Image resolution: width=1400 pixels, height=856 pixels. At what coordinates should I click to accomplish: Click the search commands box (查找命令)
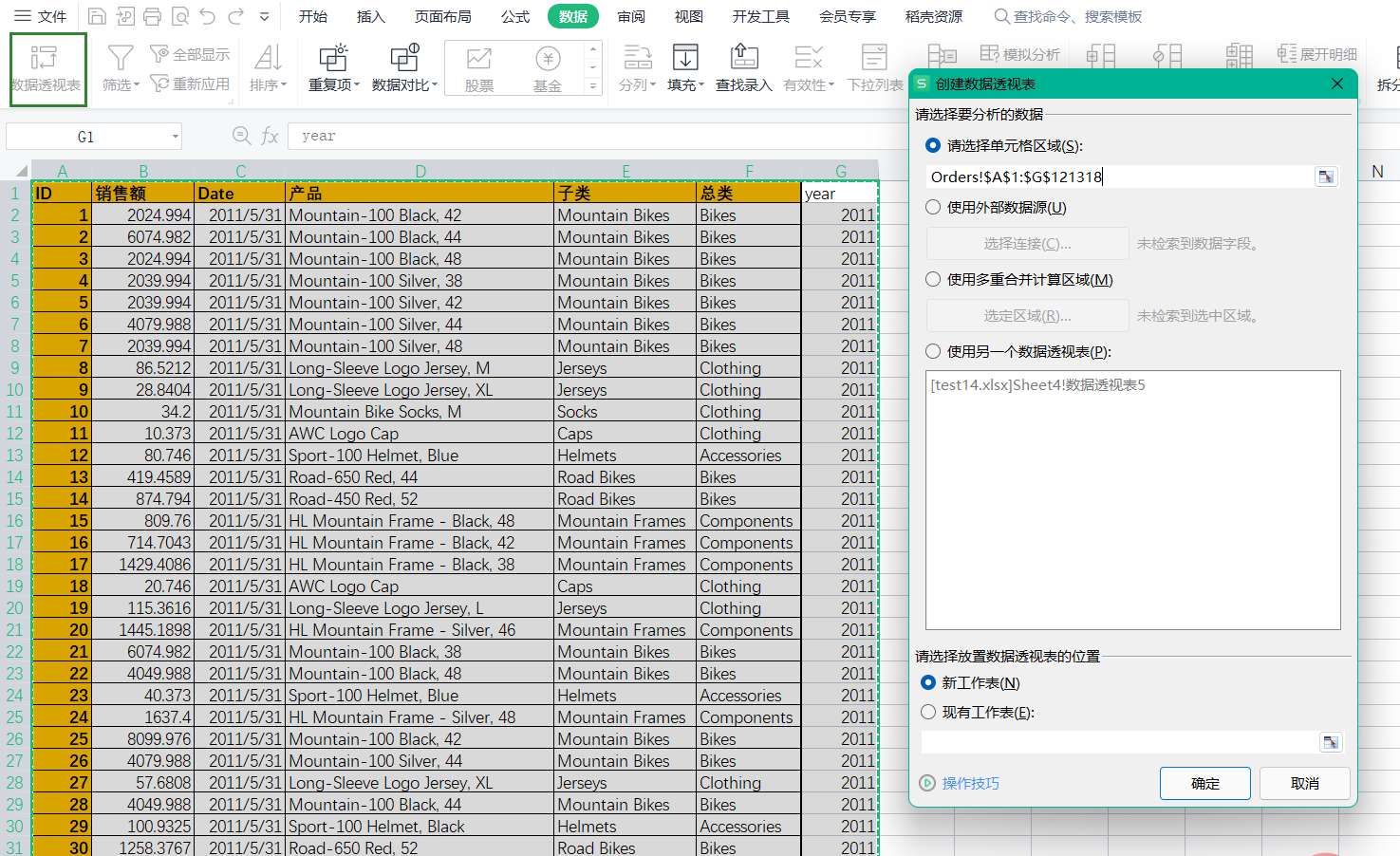(x=1068, y=16)
